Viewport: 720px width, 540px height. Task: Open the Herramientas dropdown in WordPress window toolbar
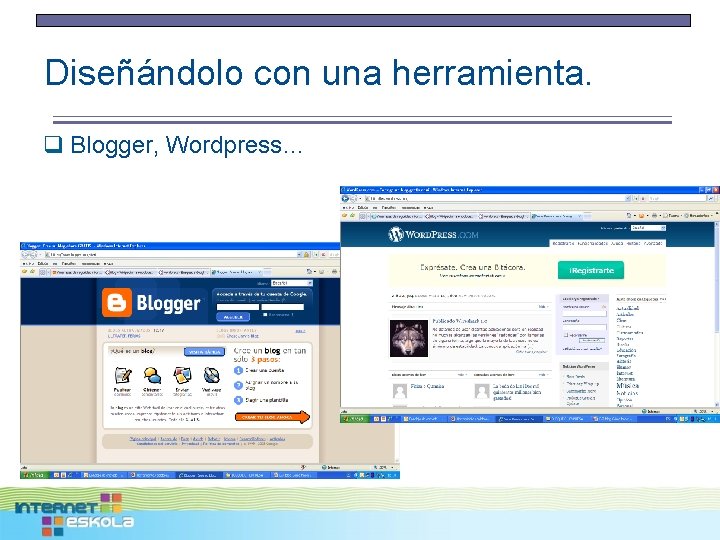point(700,215)
